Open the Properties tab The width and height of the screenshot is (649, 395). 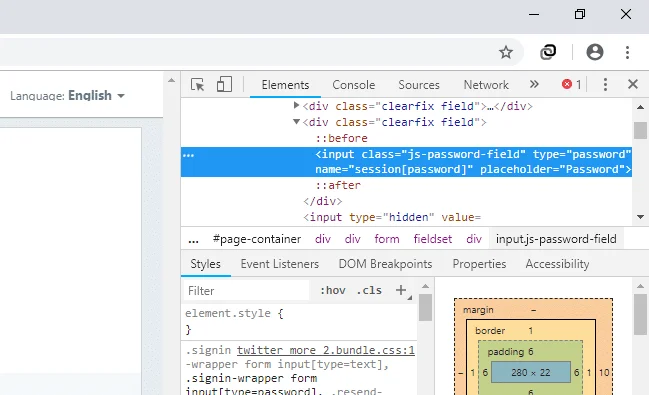(x=479, y=264)
